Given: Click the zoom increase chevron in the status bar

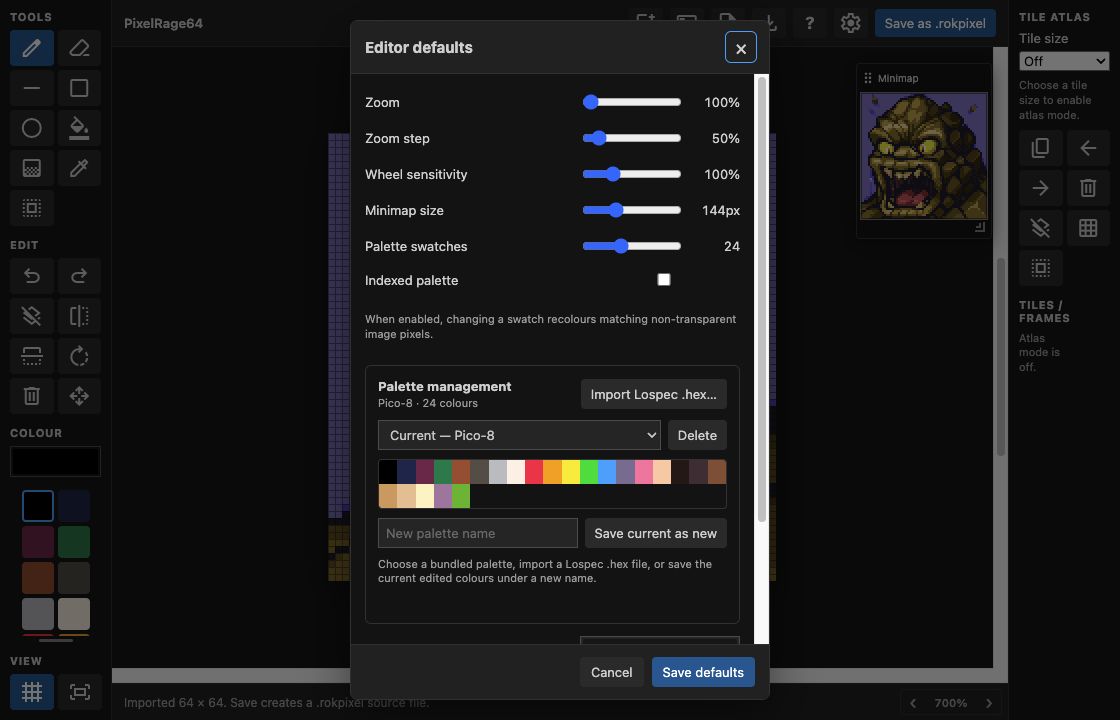Looking at the screenshot, I should (x=989, y=703).
